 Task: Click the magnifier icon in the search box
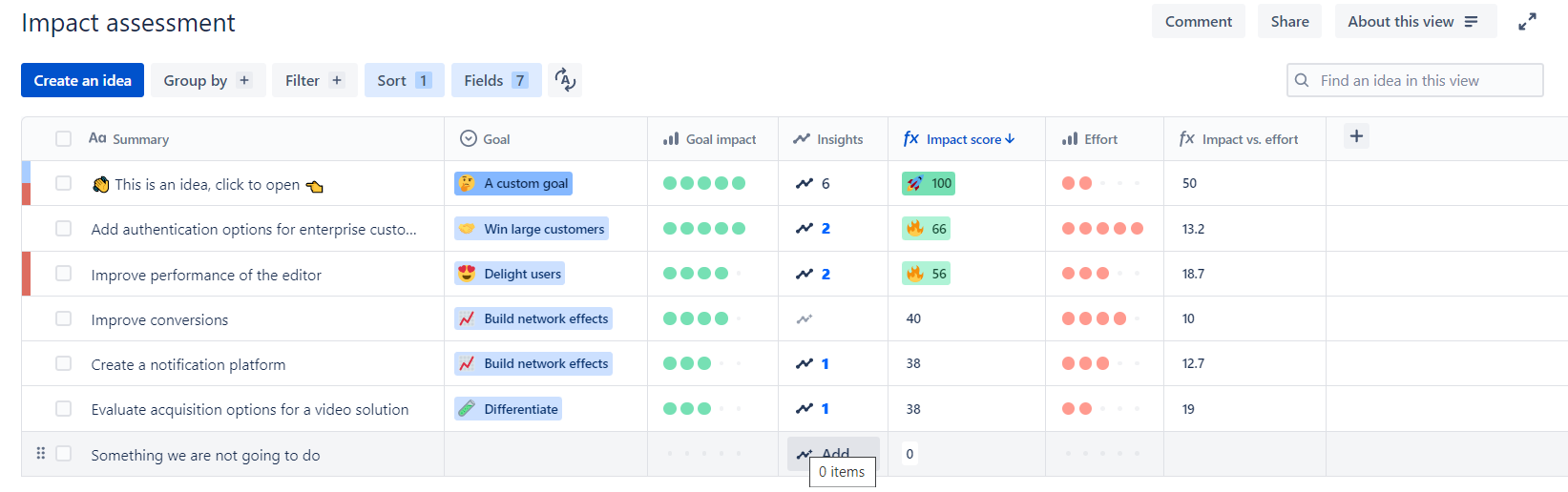(x=1302, y=81)
